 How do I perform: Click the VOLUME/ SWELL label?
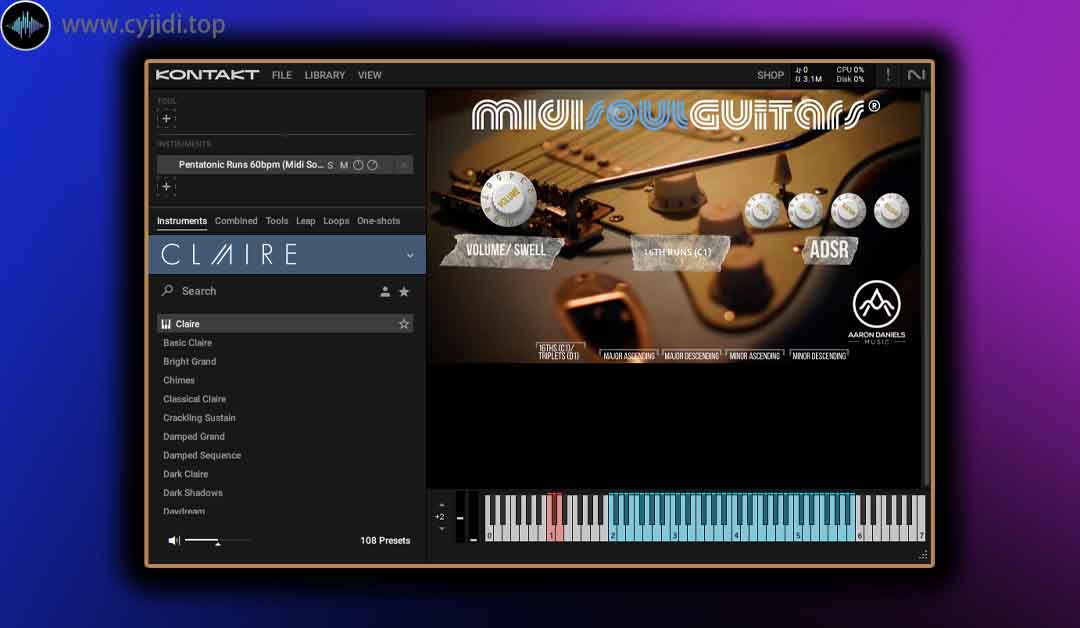506,250
